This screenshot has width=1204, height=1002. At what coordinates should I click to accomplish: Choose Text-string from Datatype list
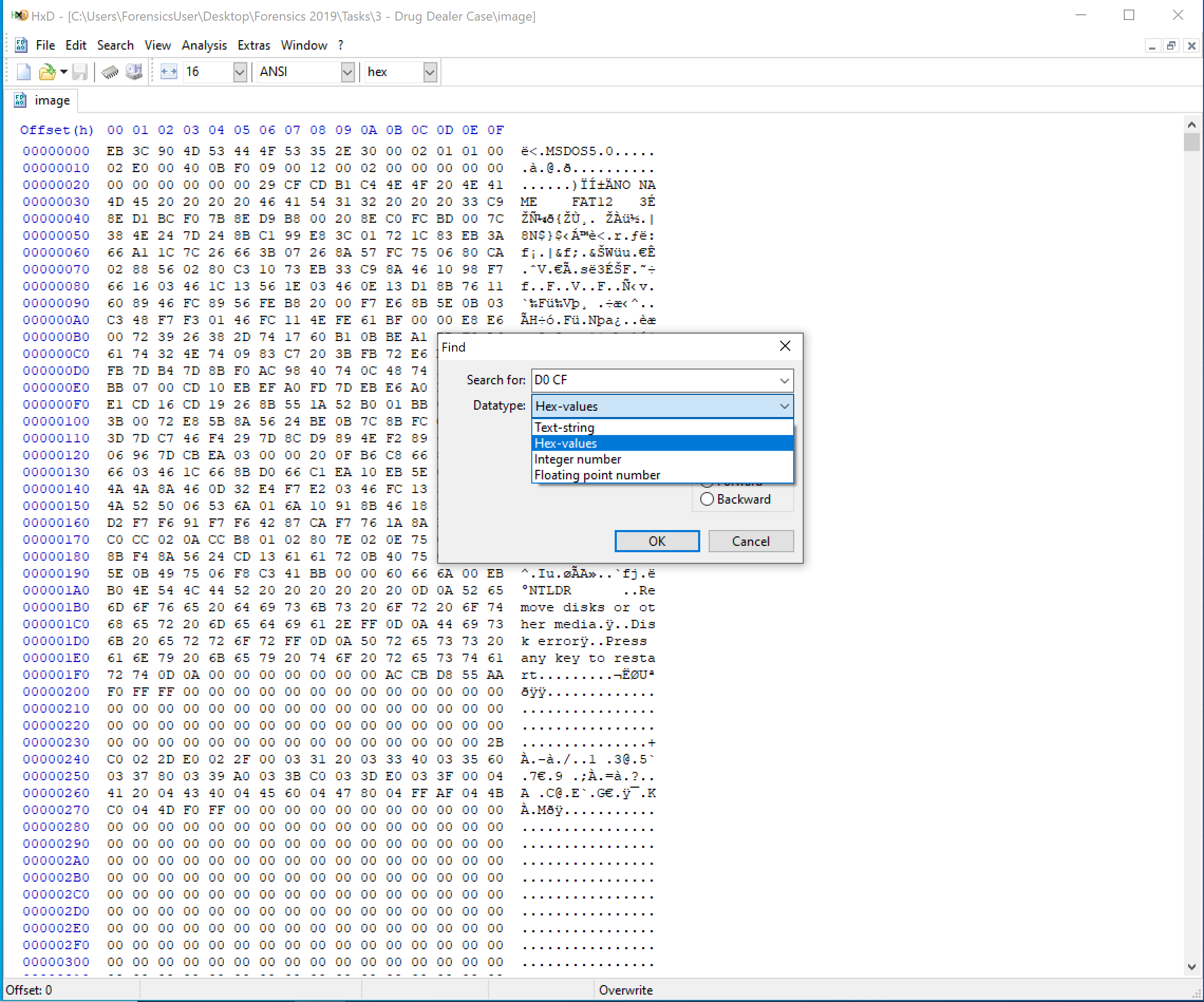[x=662, y=427]
